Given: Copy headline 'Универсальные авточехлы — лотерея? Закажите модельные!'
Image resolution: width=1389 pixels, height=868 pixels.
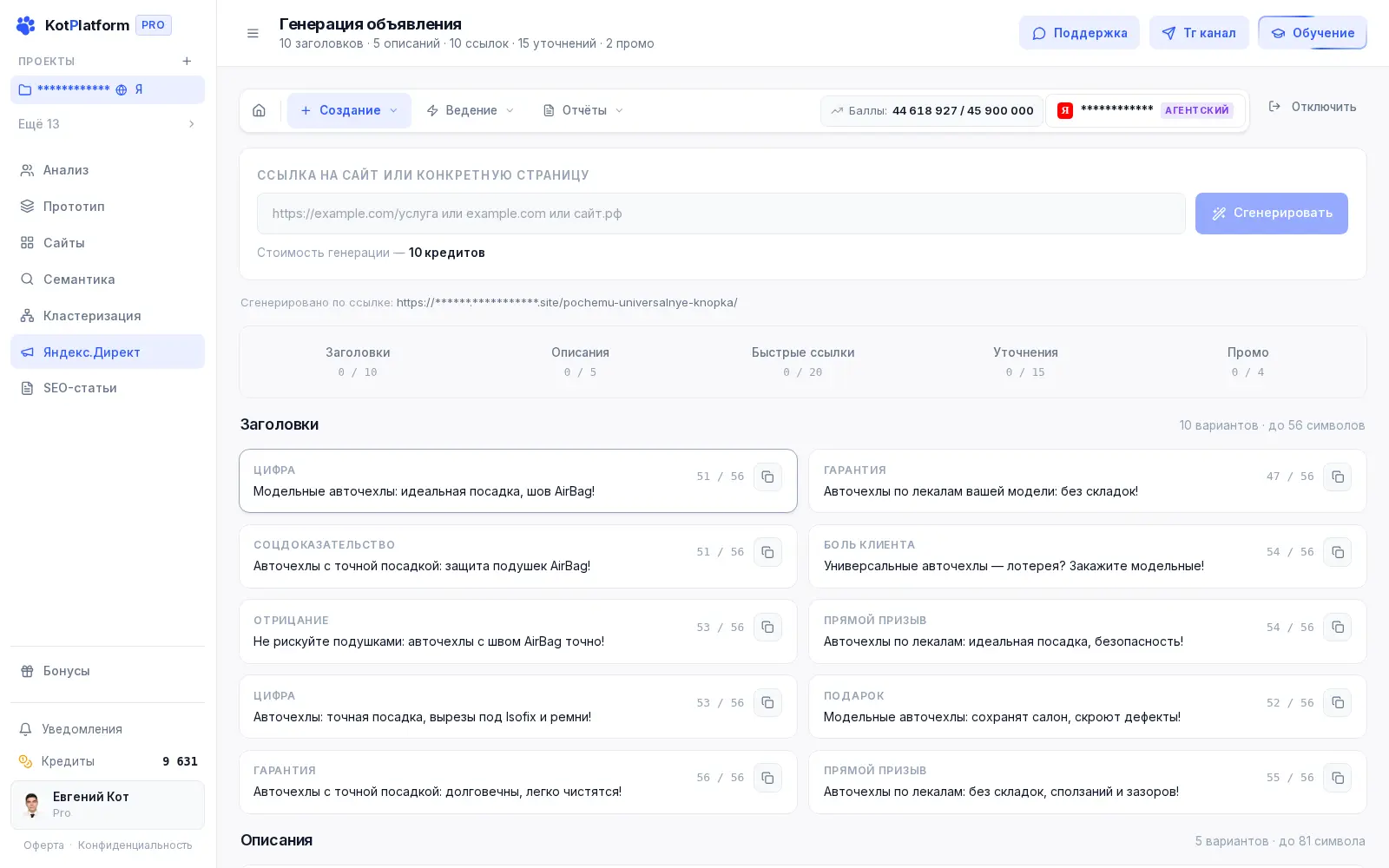Looking at the screenshot, I should point(1338,552).
